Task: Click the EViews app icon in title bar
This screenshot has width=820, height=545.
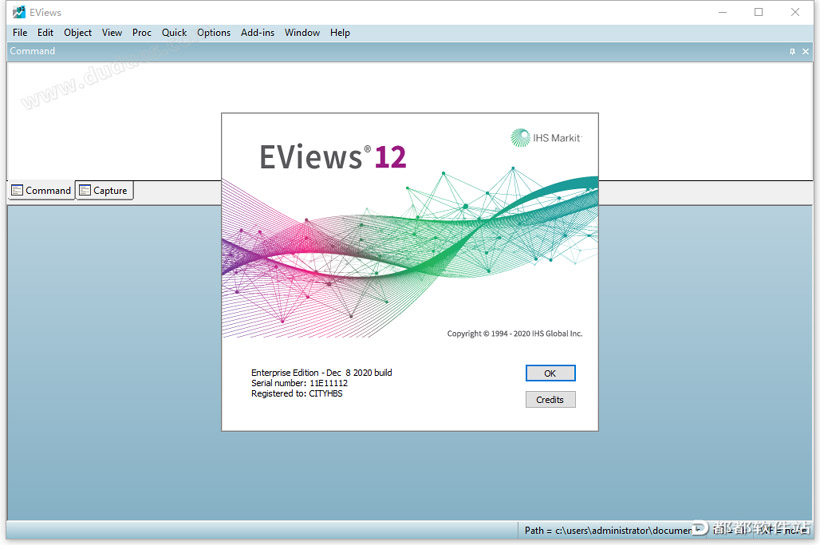Action: pos(19,12)
